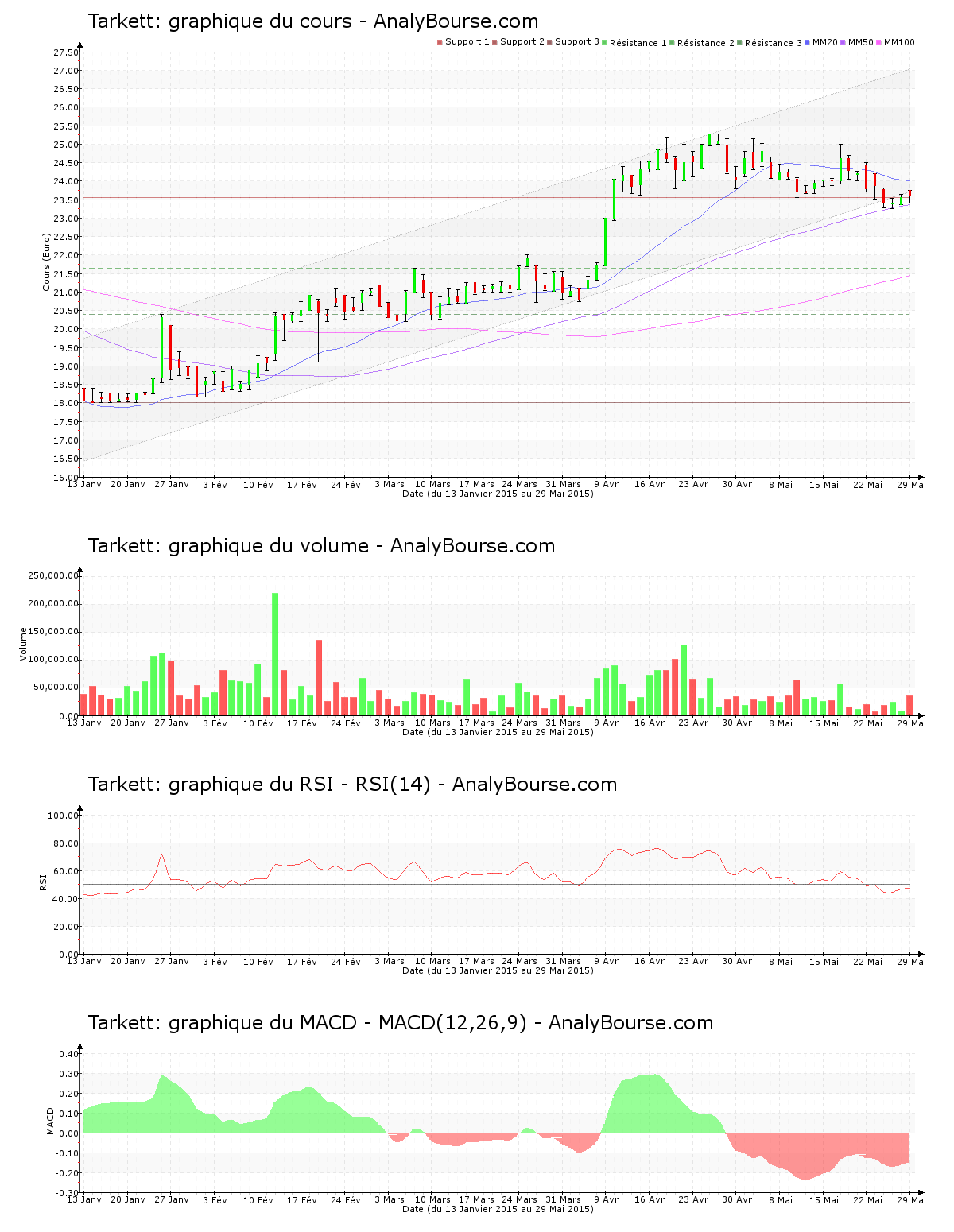This screenshot has width=954, height=1232.
Task: Click the 'MACD' vertical axis label
Action: pos(51,1121)
